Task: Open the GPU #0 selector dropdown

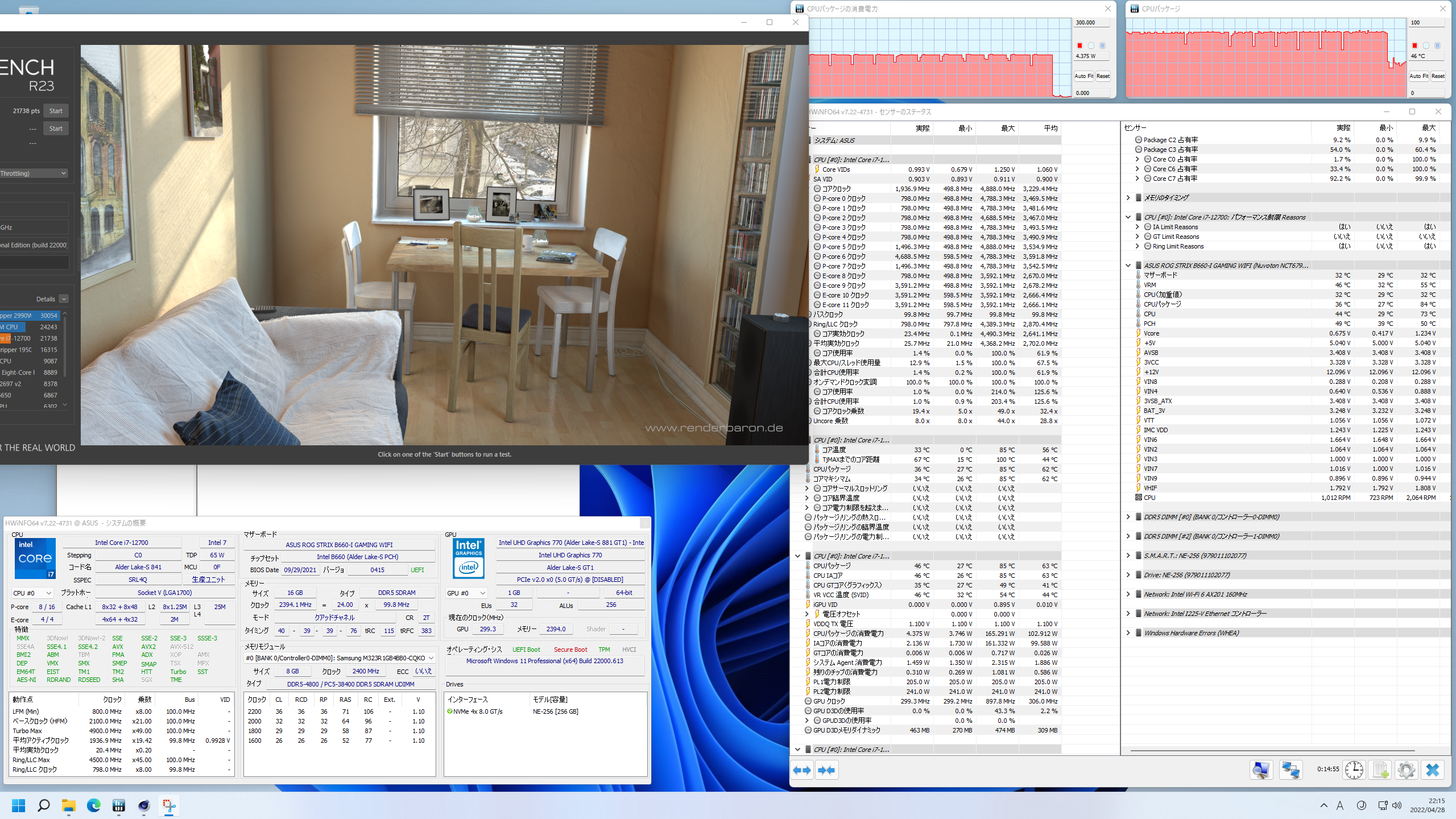Action: pyautogui.click(x=466, y=593)
